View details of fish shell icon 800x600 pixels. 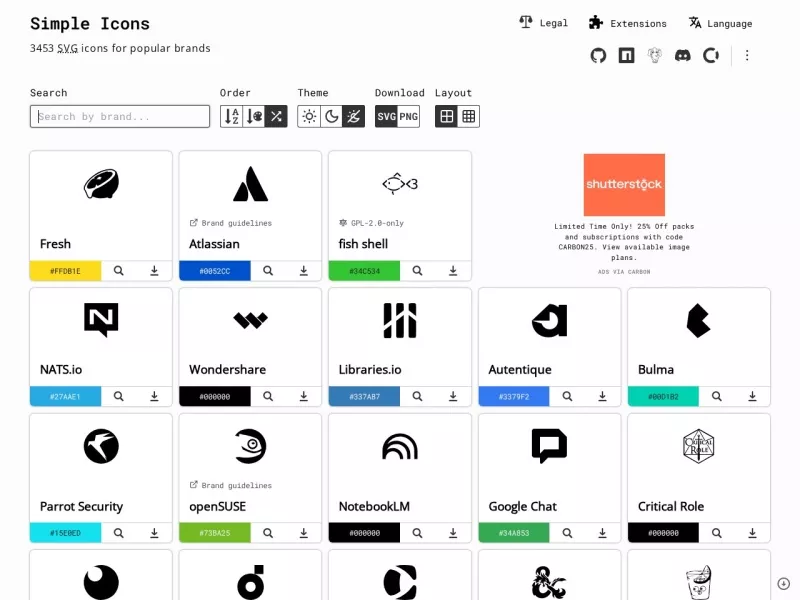tap(417, 271)
